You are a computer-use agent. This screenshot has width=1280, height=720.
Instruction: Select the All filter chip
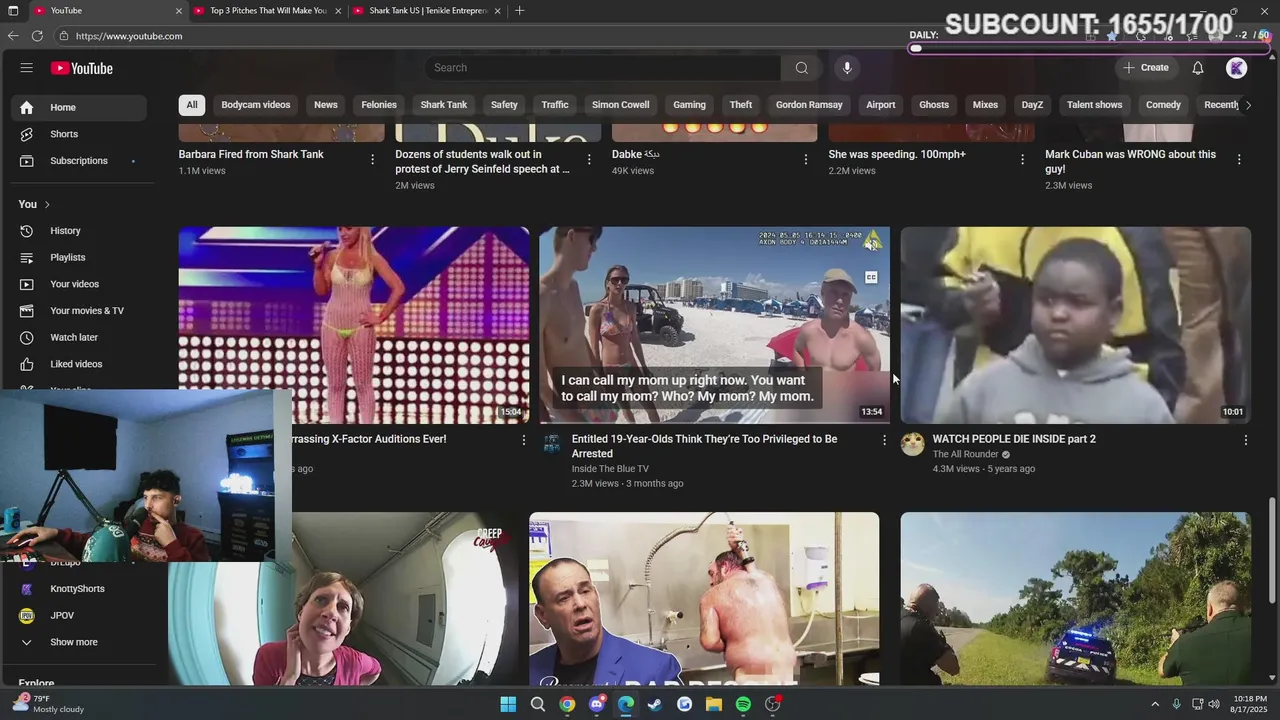click(192, 105)
